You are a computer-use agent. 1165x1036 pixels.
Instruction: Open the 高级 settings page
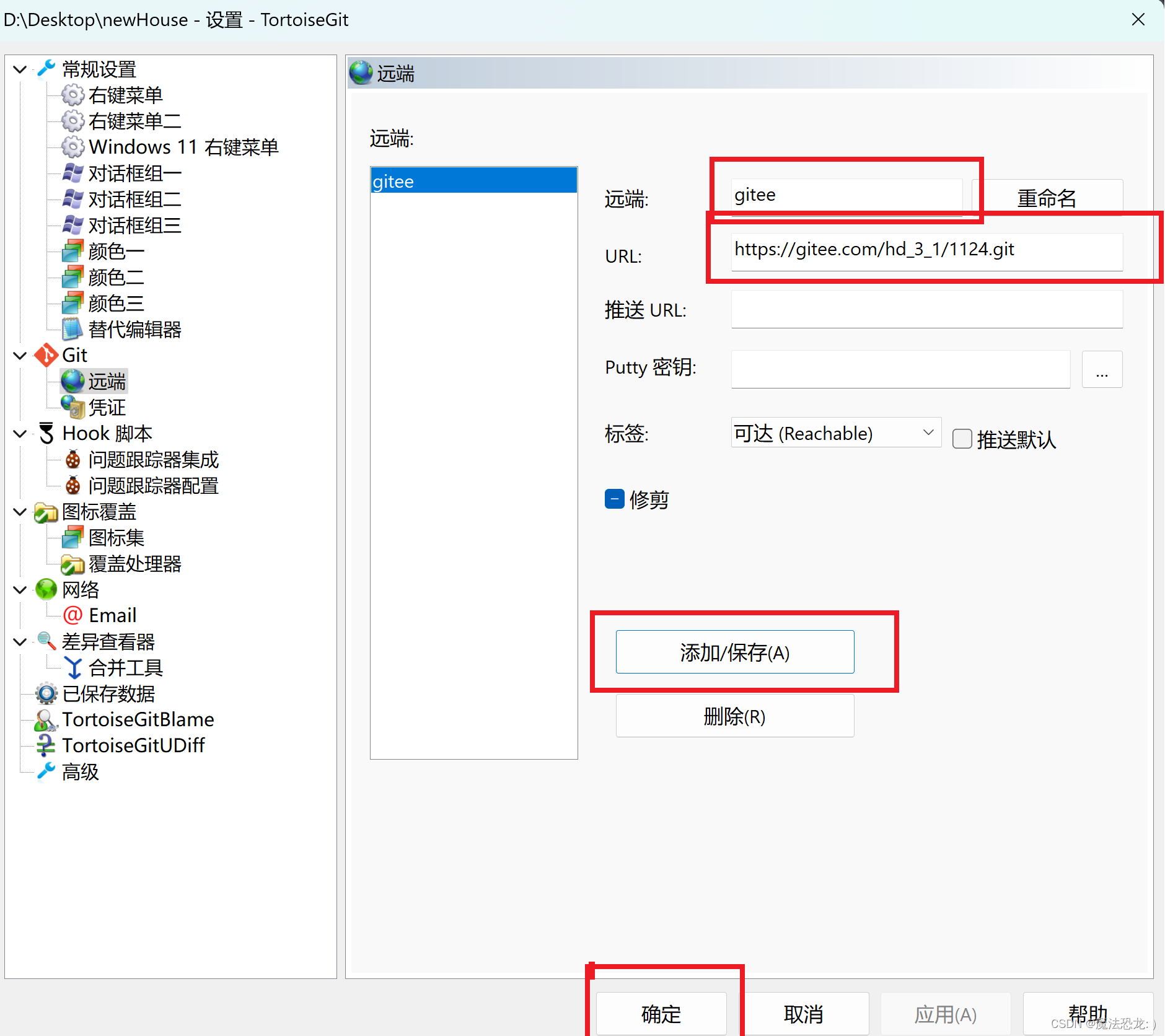pyautogui.click(x=81, y=771)
